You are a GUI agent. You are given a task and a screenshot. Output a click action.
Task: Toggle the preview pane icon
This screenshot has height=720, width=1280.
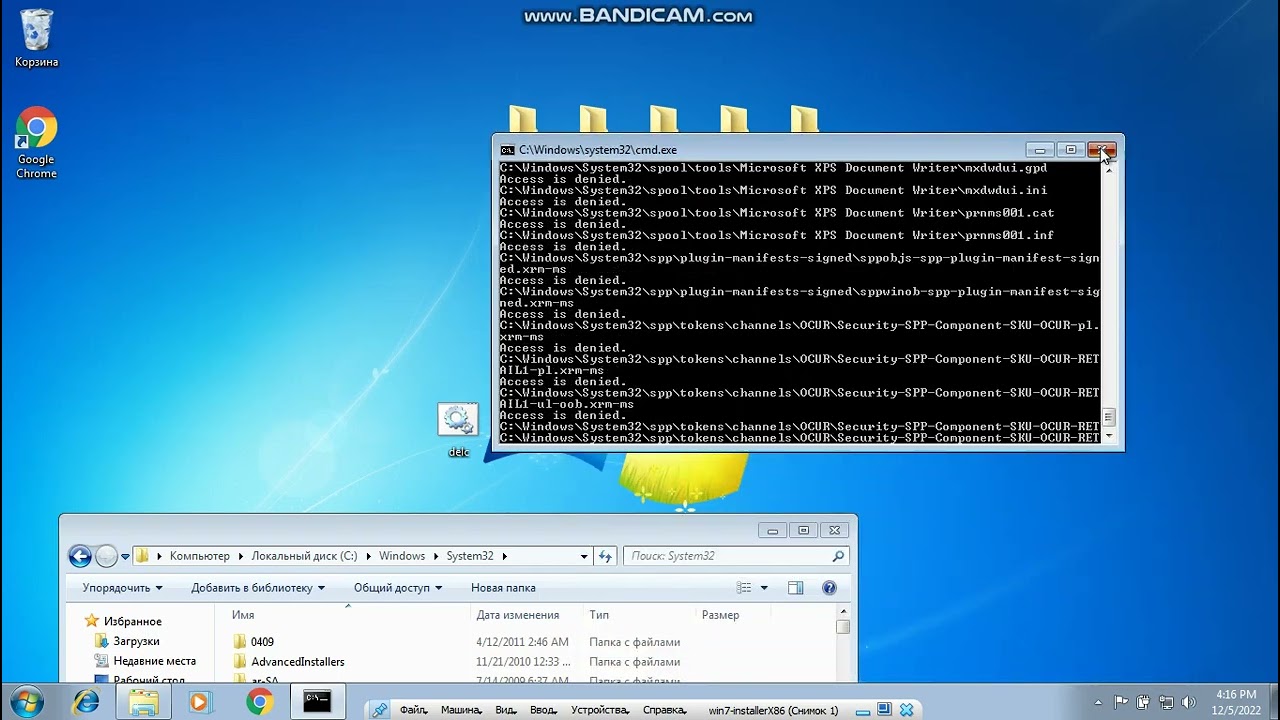pyautogui.click(x=796, y=588)
